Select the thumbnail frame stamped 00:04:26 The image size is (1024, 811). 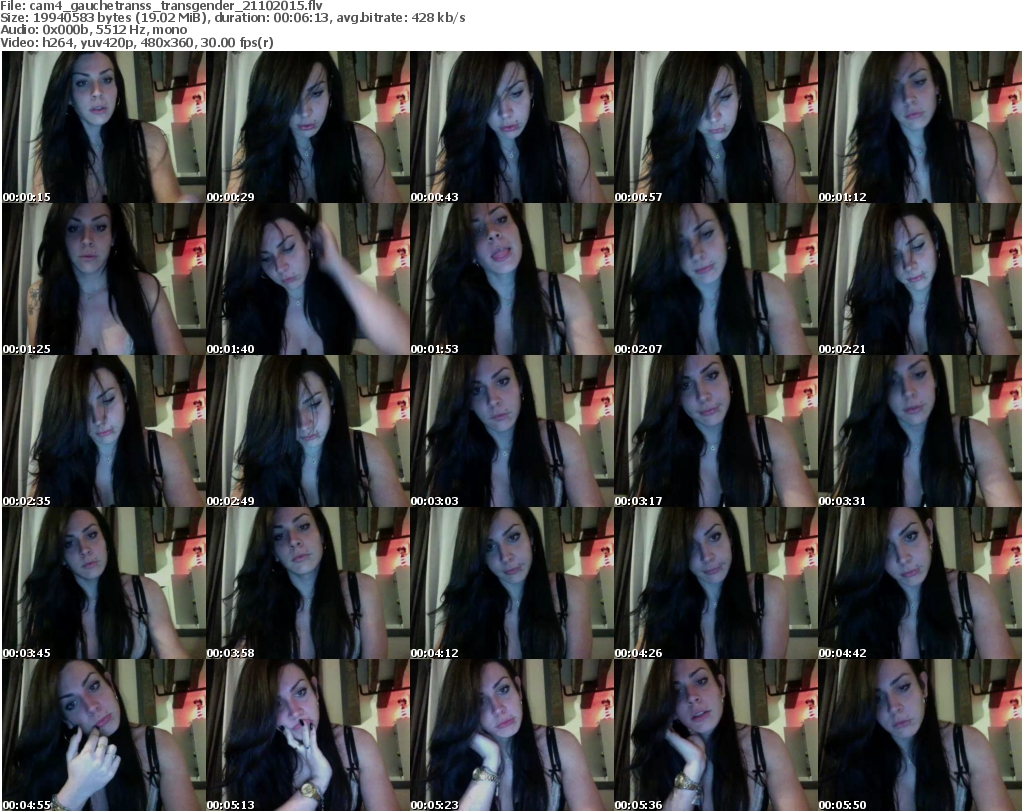tap(716, 583)
